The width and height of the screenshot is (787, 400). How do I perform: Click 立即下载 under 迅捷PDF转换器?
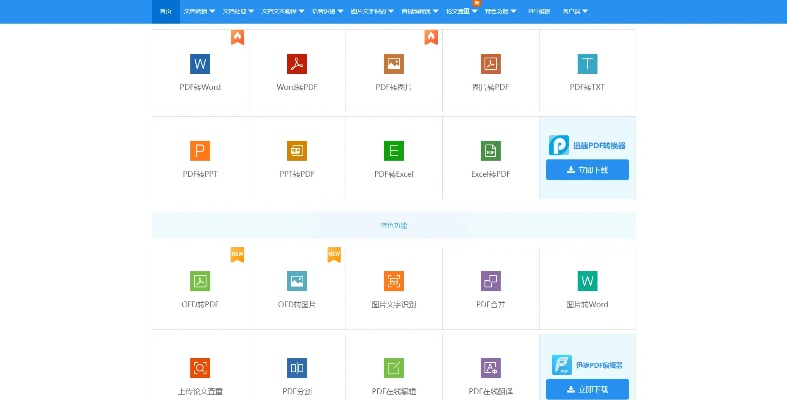click(x=587, y=170)
